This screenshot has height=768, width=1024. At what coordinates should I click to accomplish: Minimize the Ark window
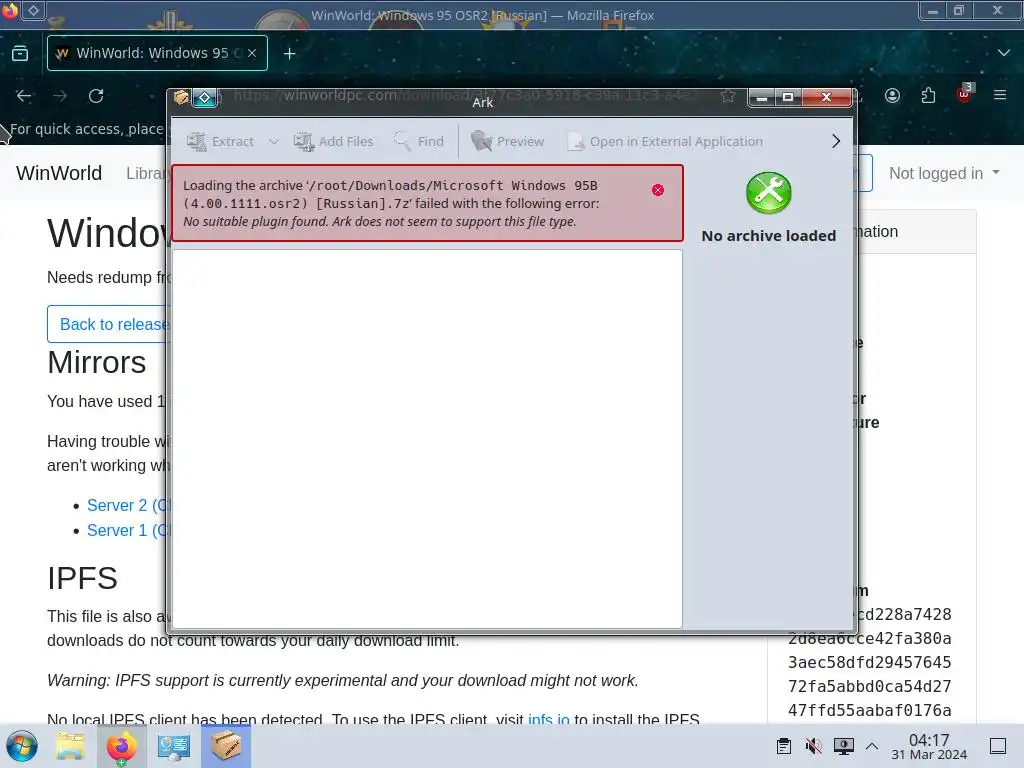(x=761, y=97)
